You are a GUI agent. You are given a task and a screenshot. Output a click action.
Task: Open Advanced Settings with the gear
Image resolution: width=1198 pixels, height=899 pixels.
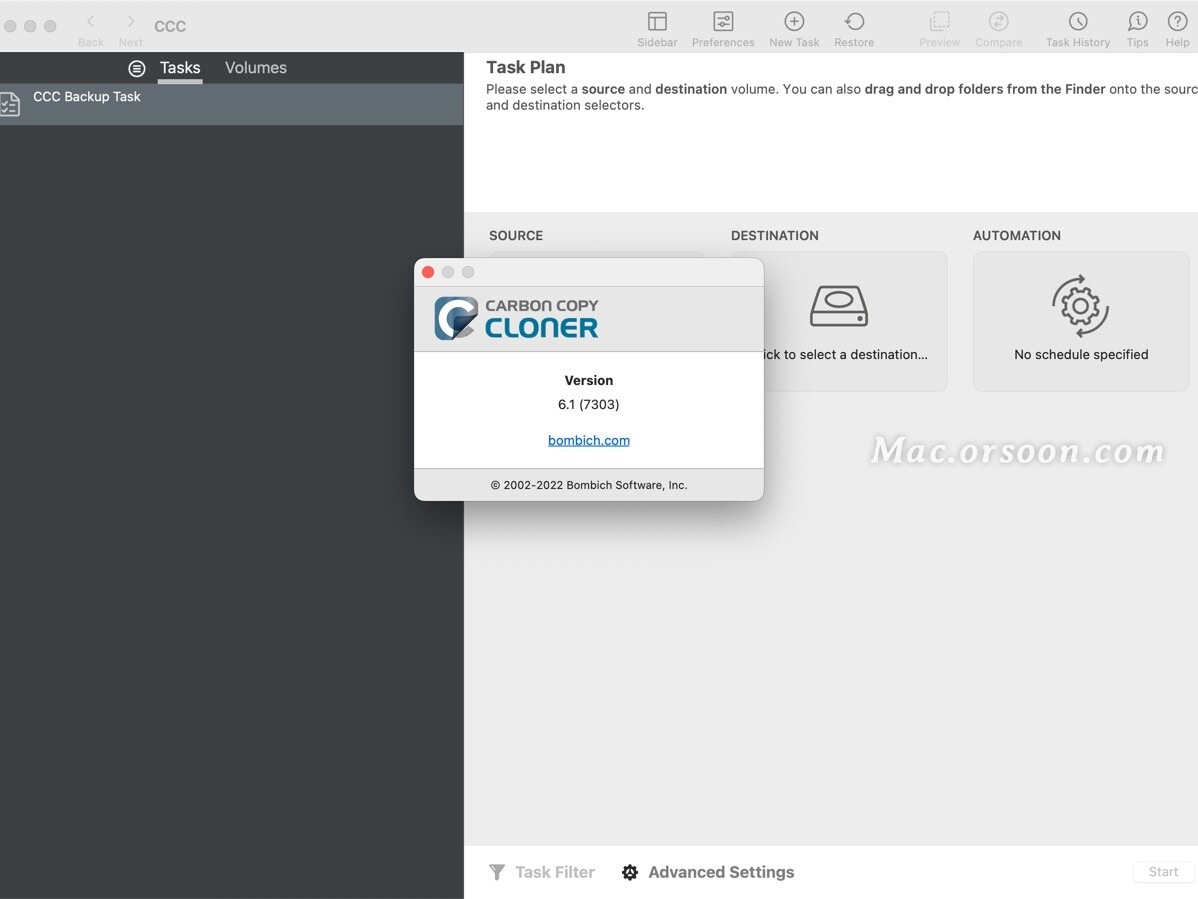[x=630, y=872]
